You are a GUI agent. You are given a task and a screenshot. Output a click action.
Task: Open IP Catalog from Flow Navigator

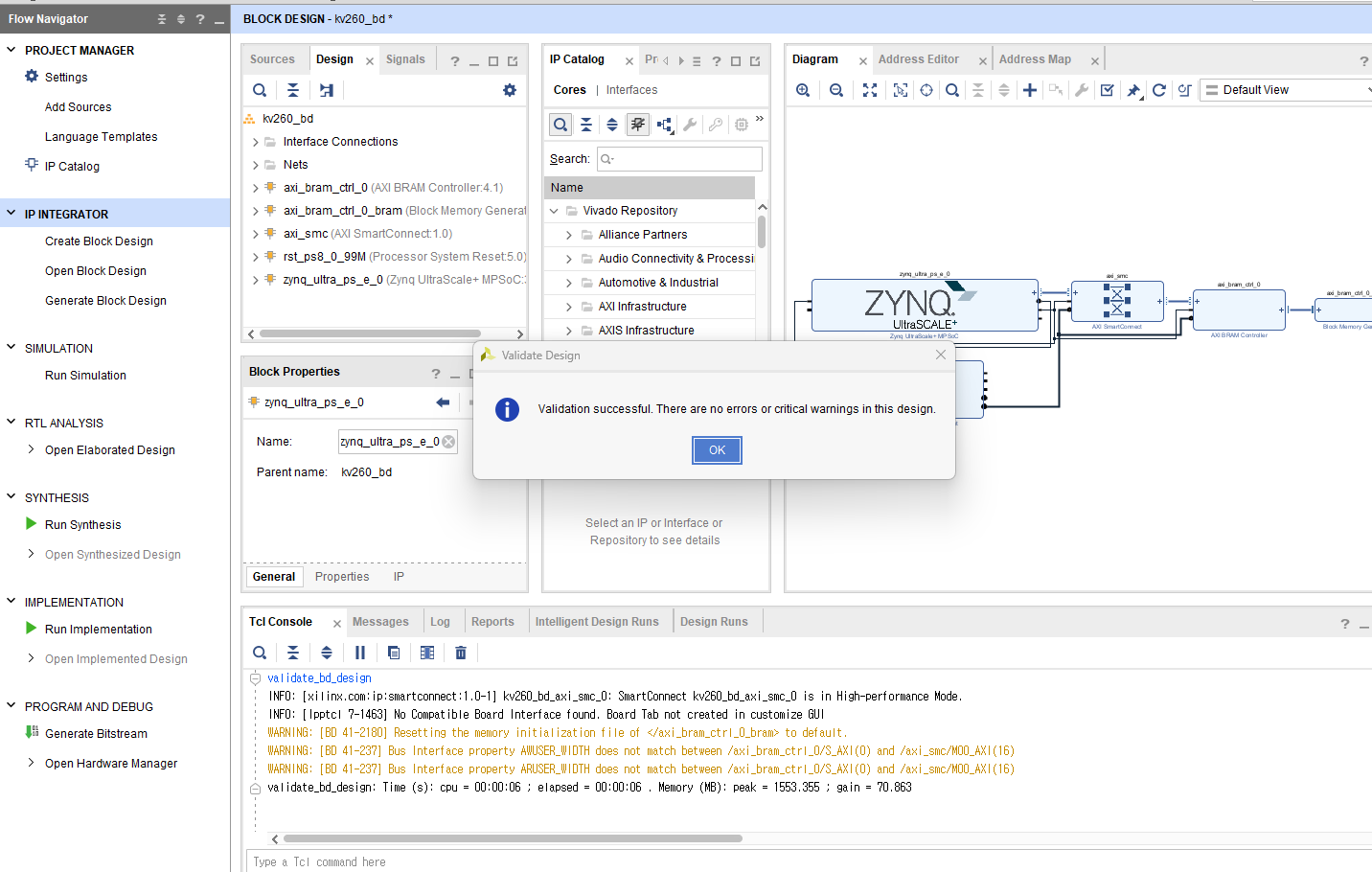coord(72,167)
